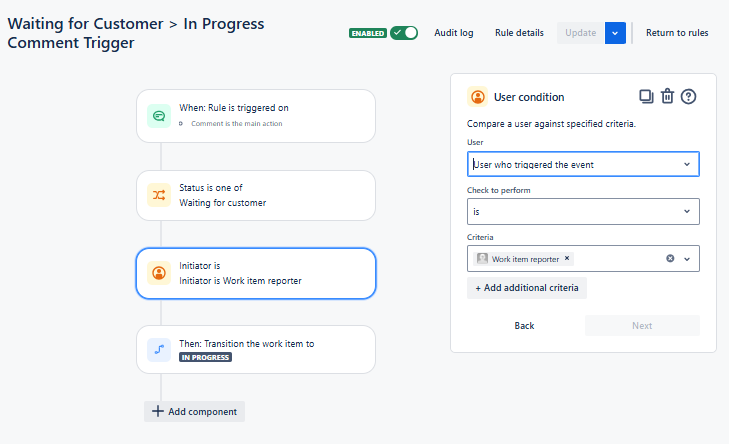Click the duplicate component icon
The width and height of the screenshot is (729, 444).
tap(646, 97)
